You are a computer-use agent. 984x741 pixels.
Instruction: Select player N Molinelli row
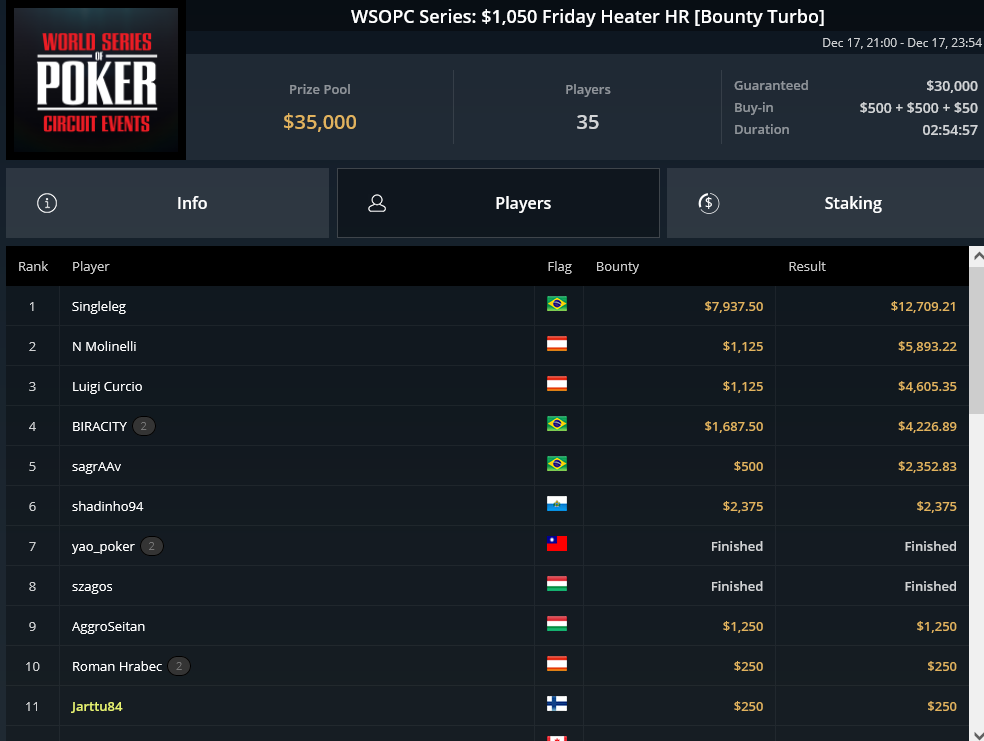[487, 346]
